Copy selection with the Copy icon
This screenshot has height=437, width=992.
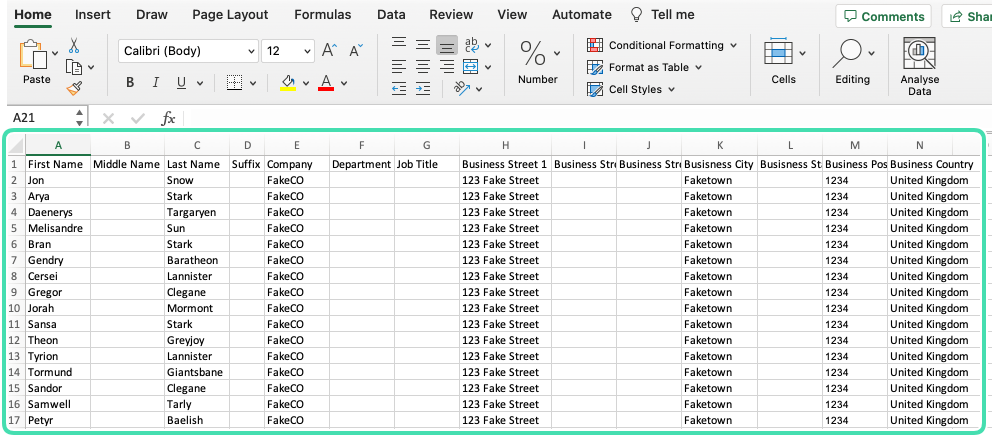(x=74, y=67)
